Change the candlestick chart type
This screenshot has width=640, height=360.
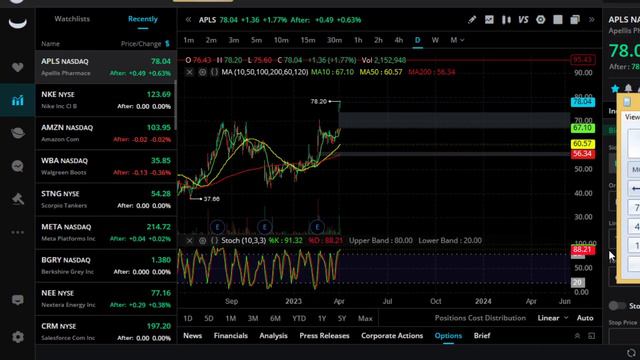click(x=506, y=20)
